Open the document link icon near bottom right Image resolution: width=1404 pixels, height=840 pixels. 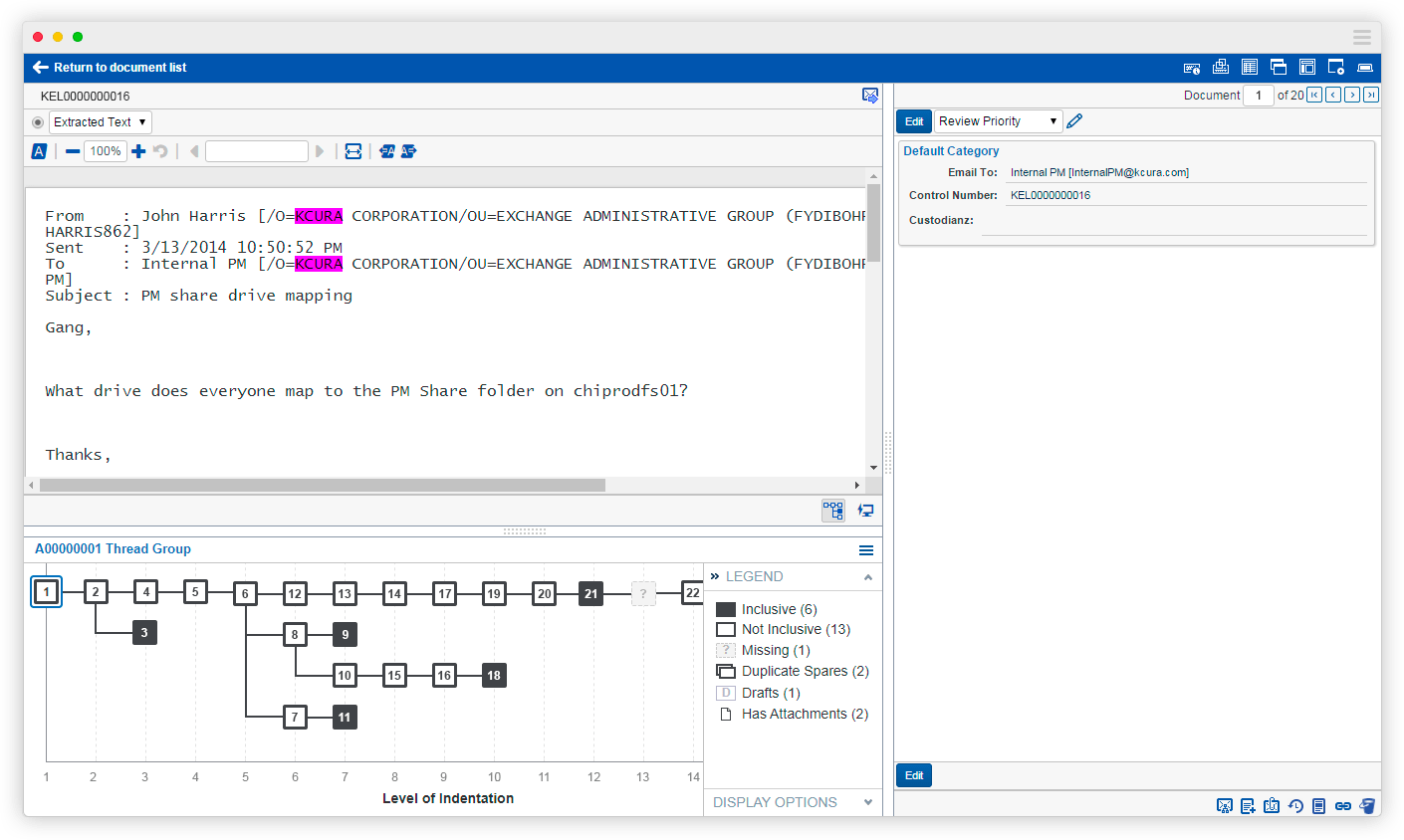[x=1343, y=805]
